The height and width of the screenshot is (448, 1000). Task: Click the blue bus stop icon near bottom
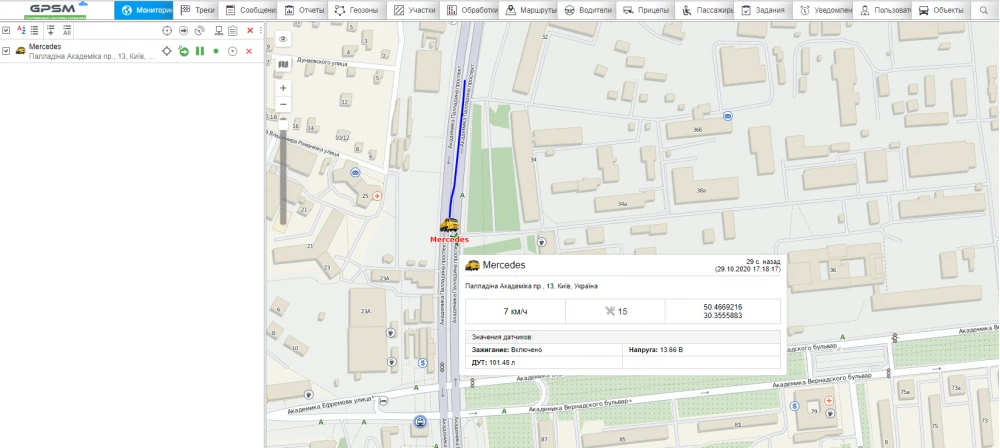click(x=420, y=421)
